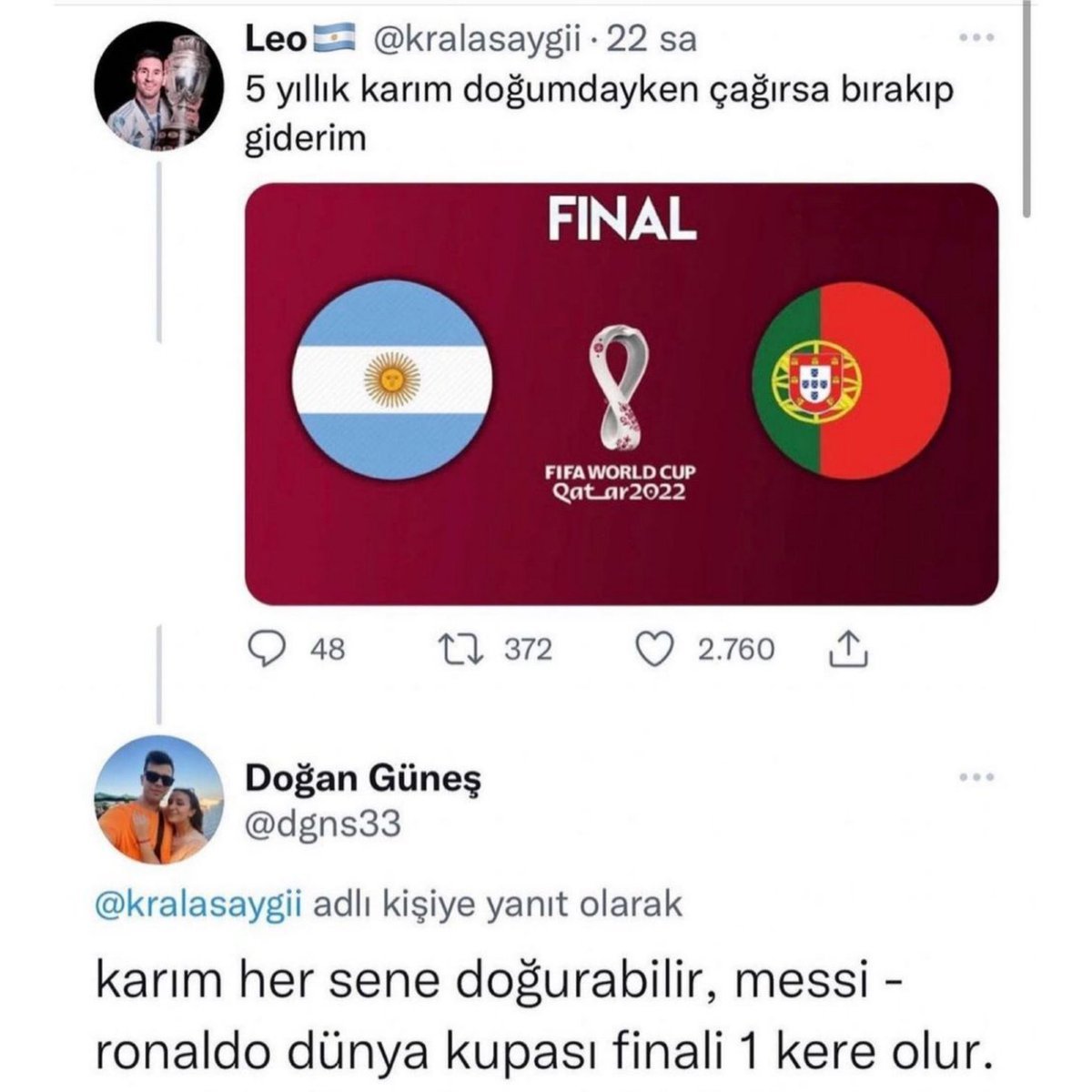Click the Doğan Güneş display name

tap(364, 781)
